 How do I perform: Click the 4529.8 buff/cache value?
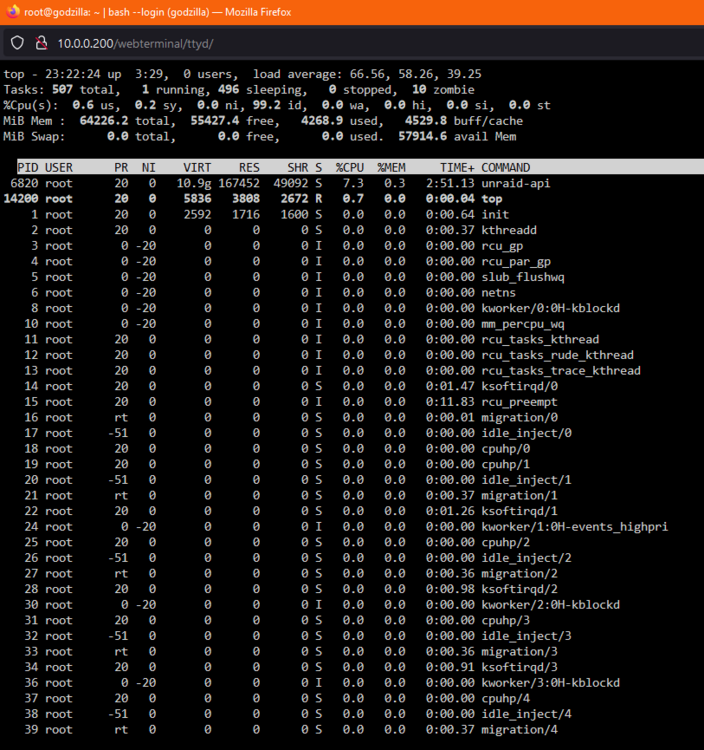point(463,121)
